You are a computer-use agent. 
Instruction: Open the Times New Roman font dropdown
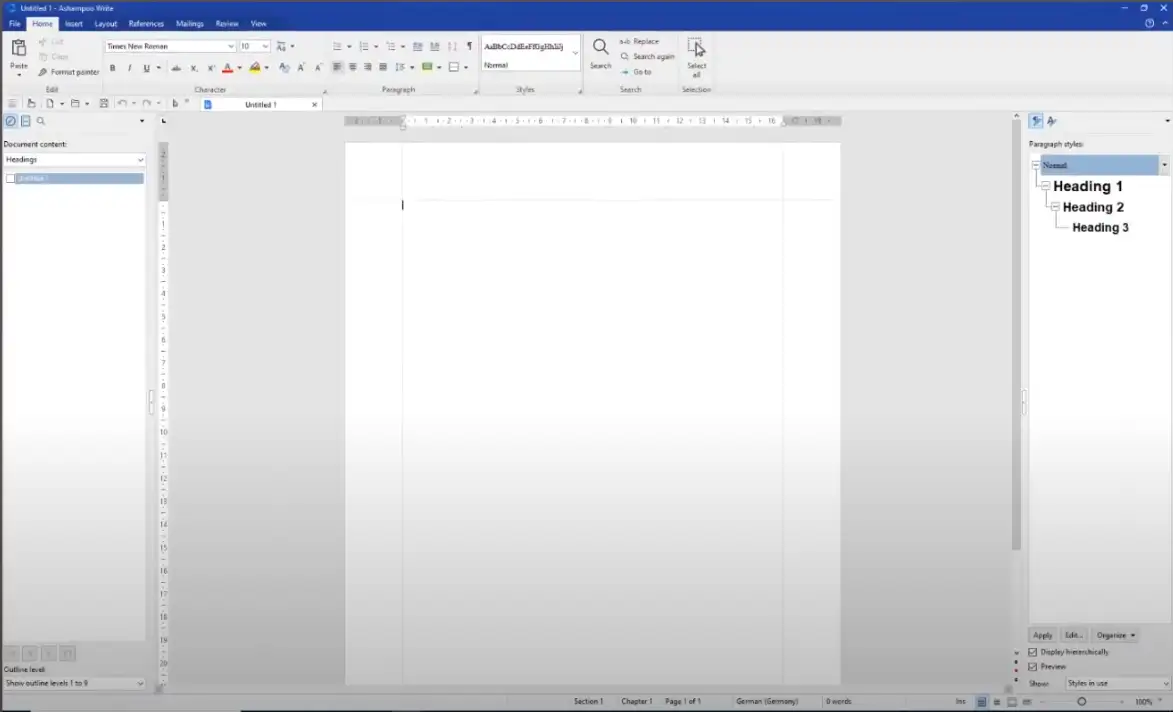pos(231,46)
